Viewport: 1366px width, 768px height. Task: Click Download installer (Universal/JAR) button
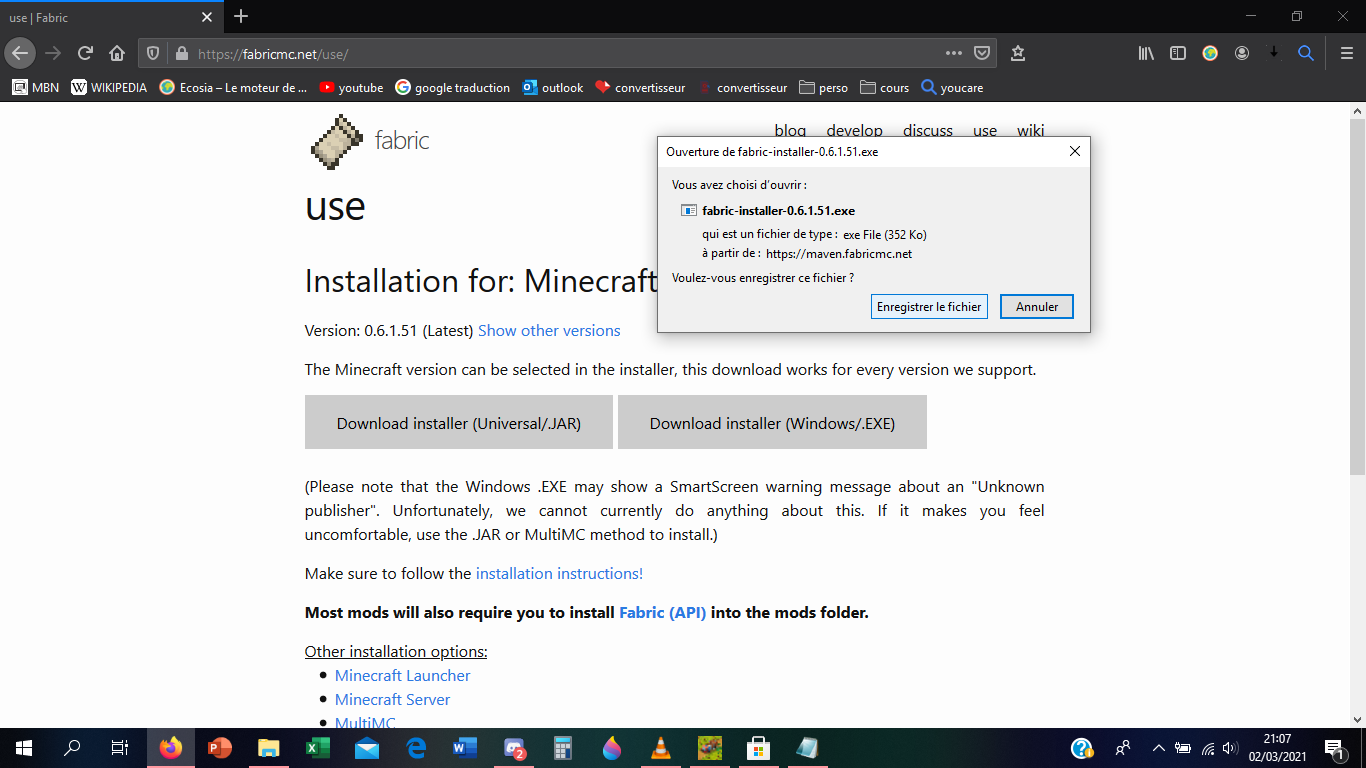click(x=459, y=423)
